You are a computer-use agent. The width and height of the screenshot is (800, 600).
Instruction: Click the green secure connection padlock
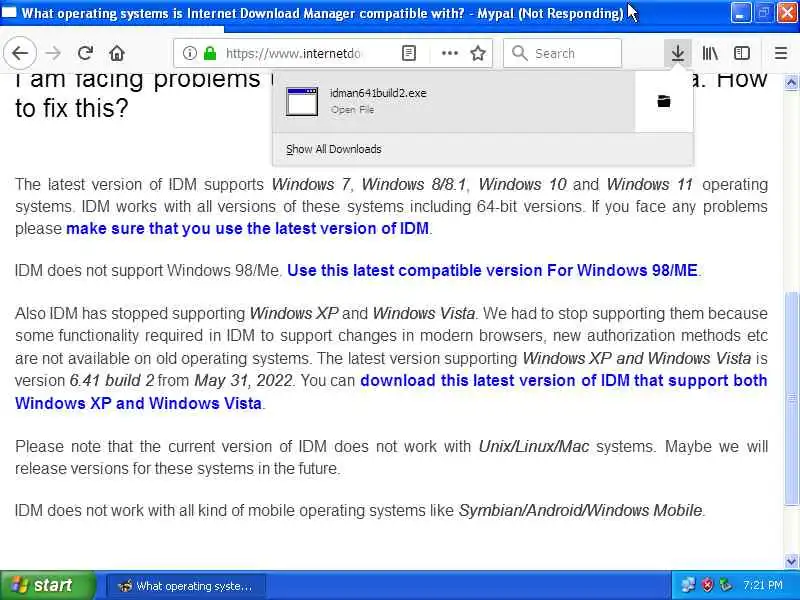pyautogui.click(x=210, y=53)
